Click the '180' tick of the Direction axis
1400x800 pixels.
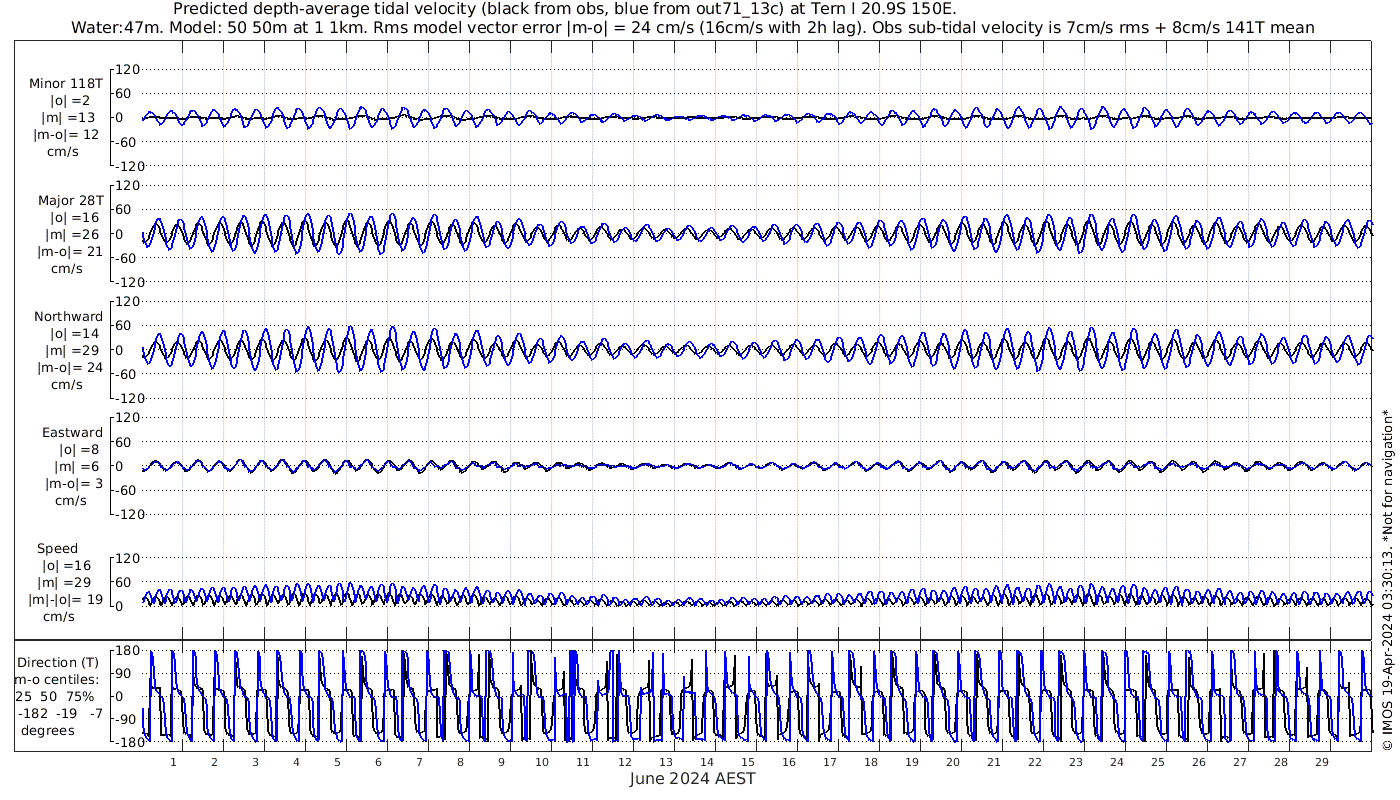point(126,651)
